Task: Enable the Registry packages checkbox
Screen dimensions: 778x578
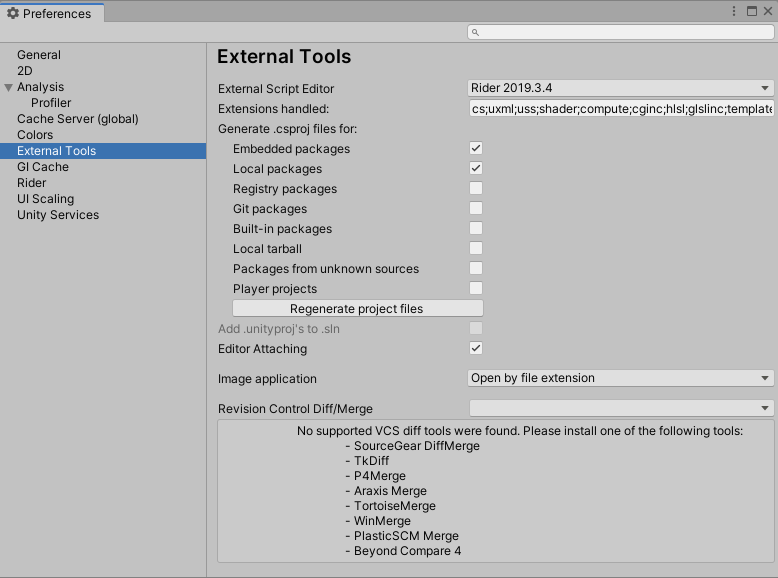Action: [x=476, y=188]
